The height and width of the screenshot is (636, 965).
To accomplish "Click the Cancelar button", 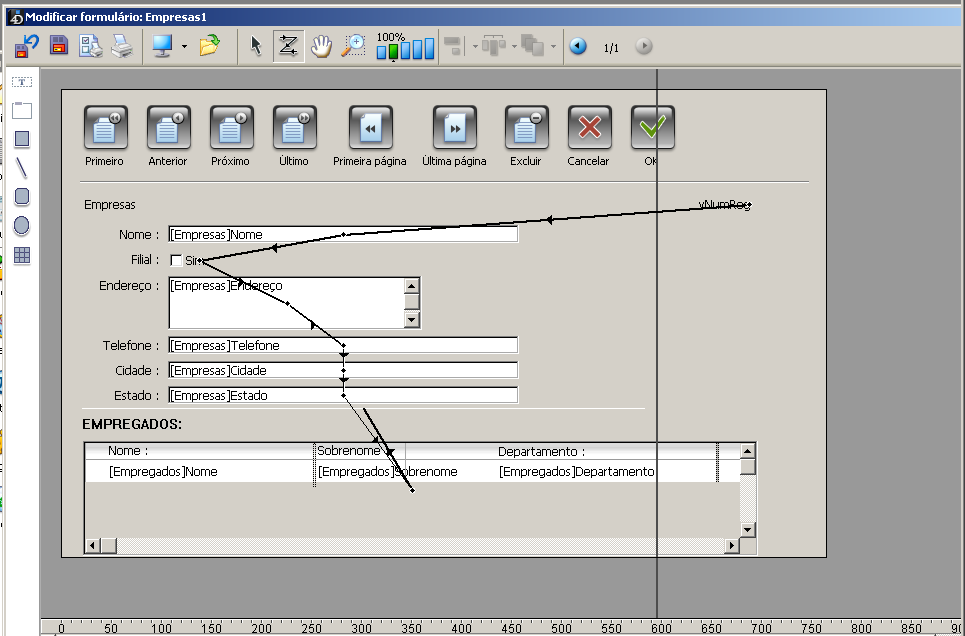I will [x=589, y=128].
